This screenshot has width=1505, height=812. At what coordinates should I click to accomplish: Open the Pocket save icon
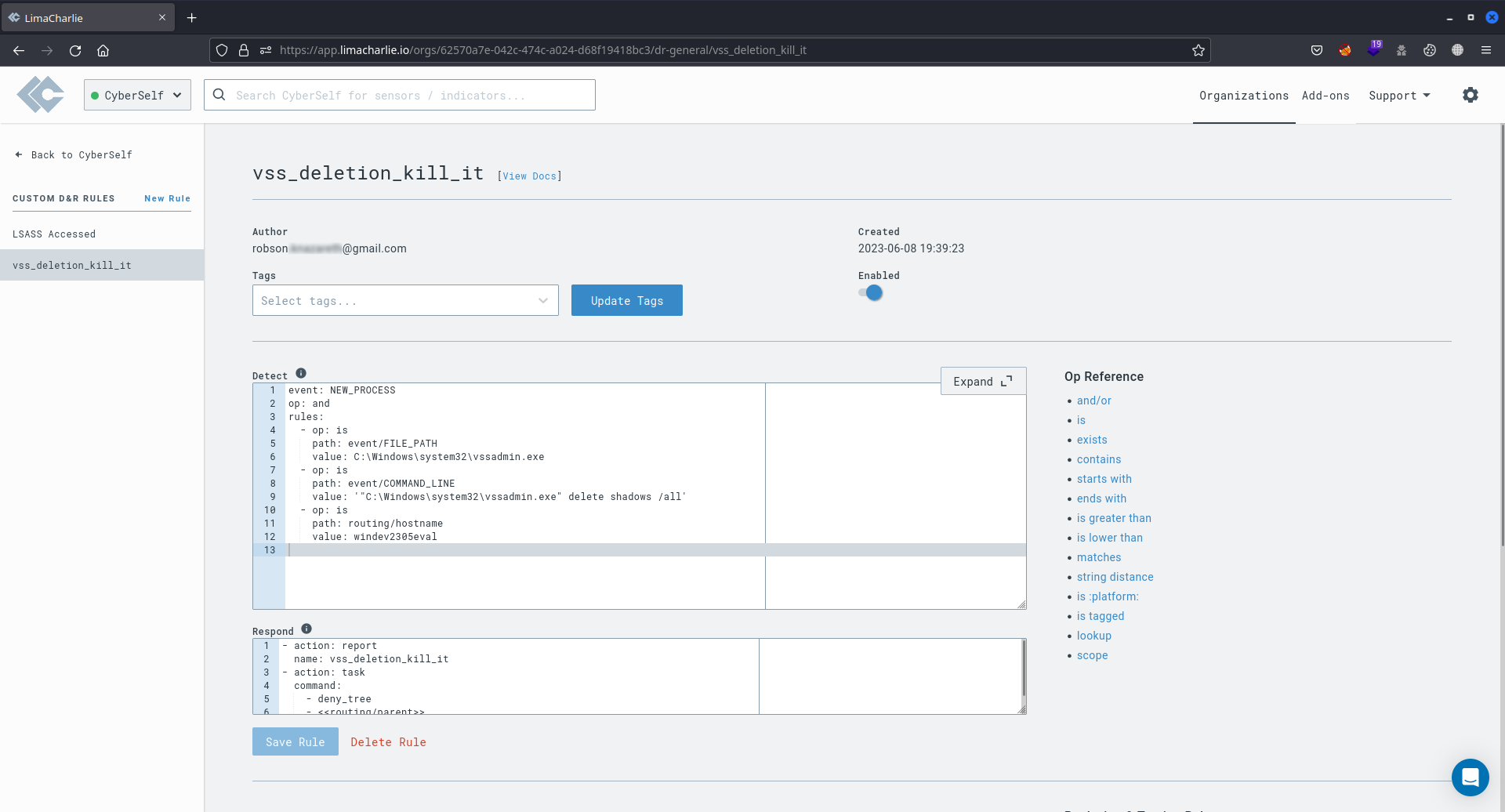(1317, 50)
